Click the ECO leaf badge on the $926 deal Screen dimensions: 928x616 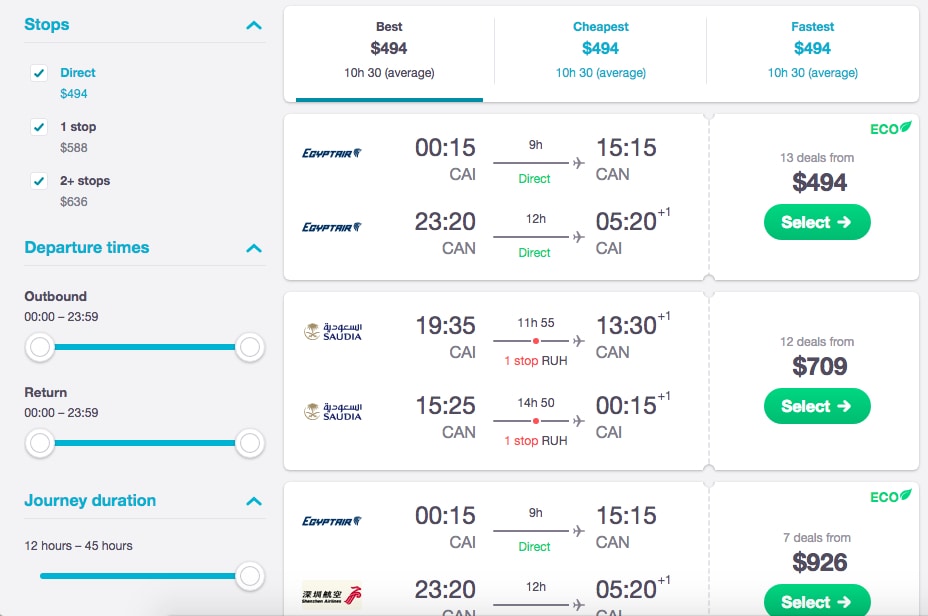(891, 495)
